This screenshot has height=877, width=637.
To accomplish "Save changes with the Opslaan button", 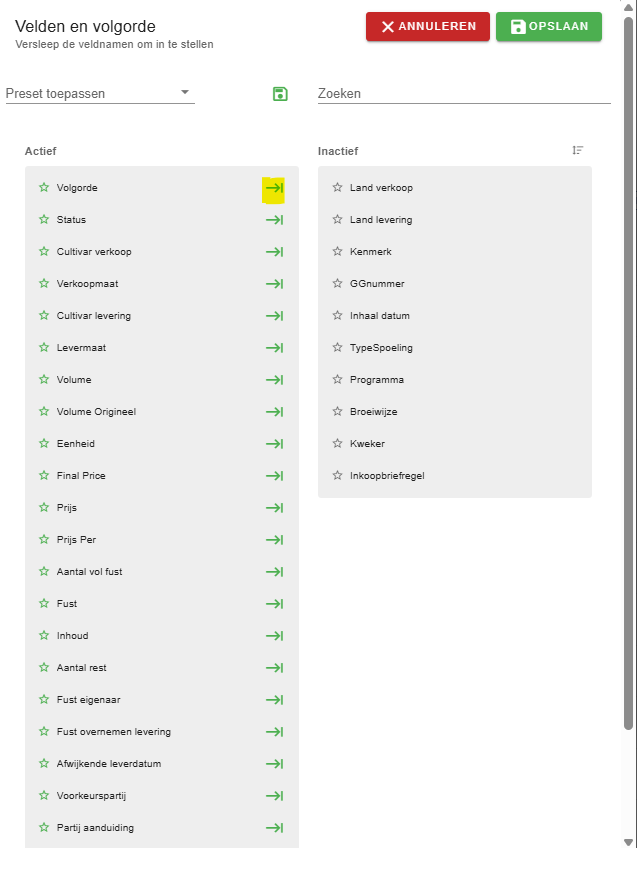I will pos(549,27).
